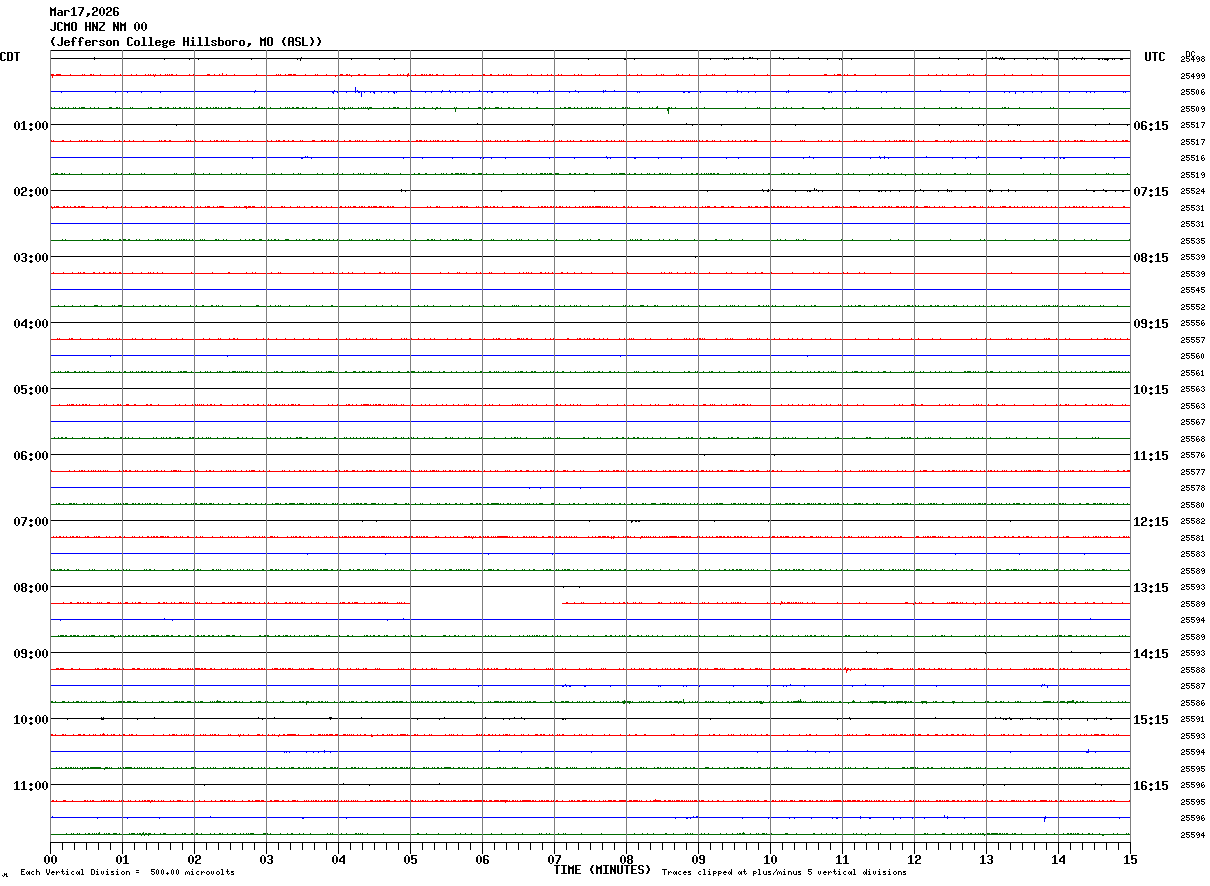Click the Each Vertical Division 500.00 microvolts note
Screen dimensions: 1210x886
click(x=127, y=872)
